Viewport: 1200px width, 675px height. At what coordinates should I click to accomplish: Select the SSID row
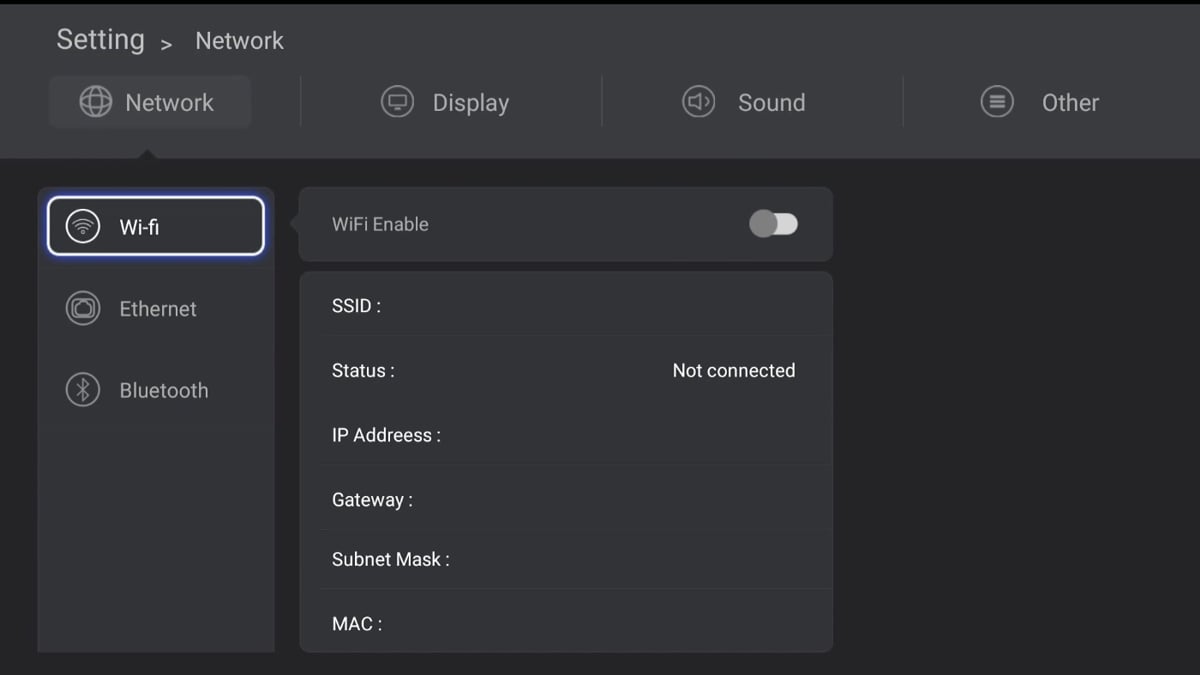click(565, 306)
